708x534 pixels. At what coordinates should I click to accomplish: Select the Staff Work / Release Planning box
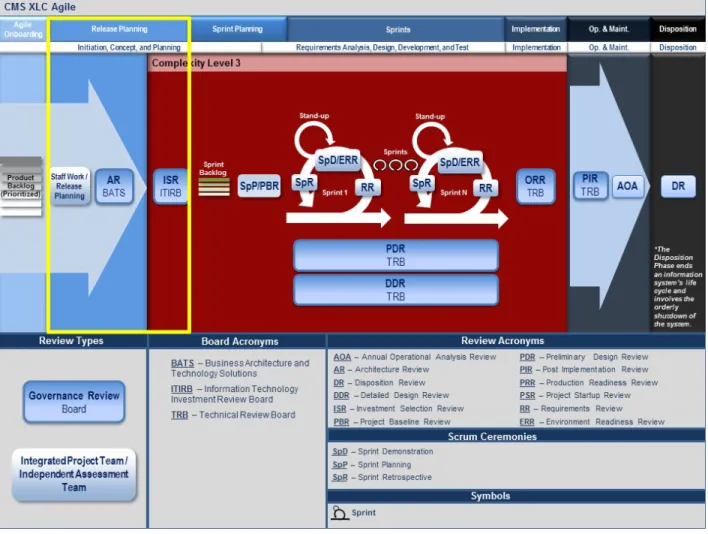[69, 186]
